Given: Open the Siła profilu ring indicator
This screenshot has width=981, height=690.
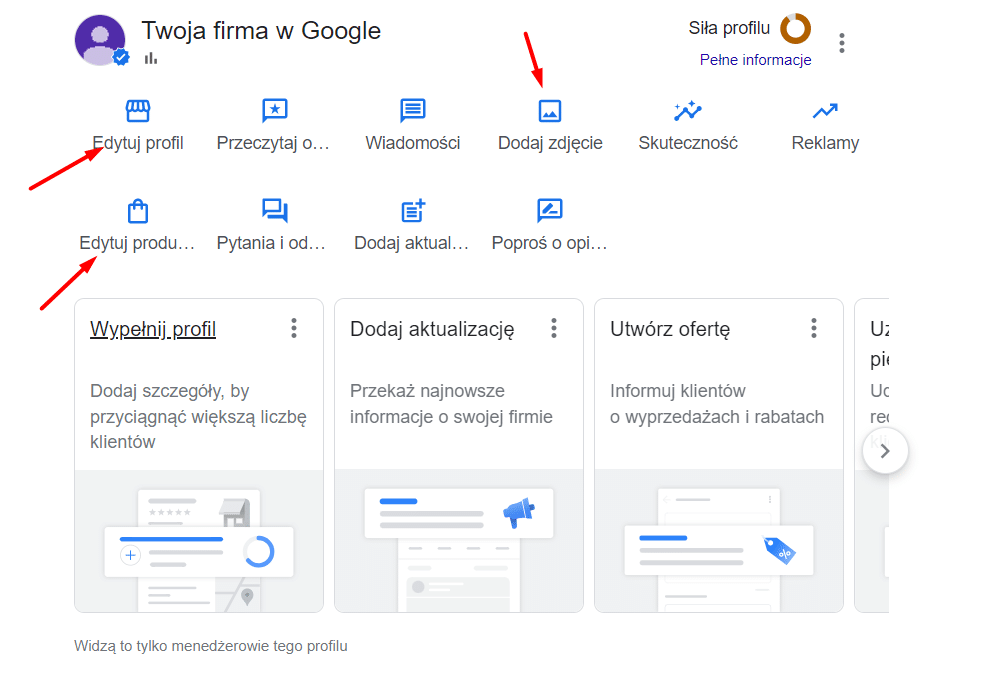Looking at the screenshot, I should click(x=795, y=29).
